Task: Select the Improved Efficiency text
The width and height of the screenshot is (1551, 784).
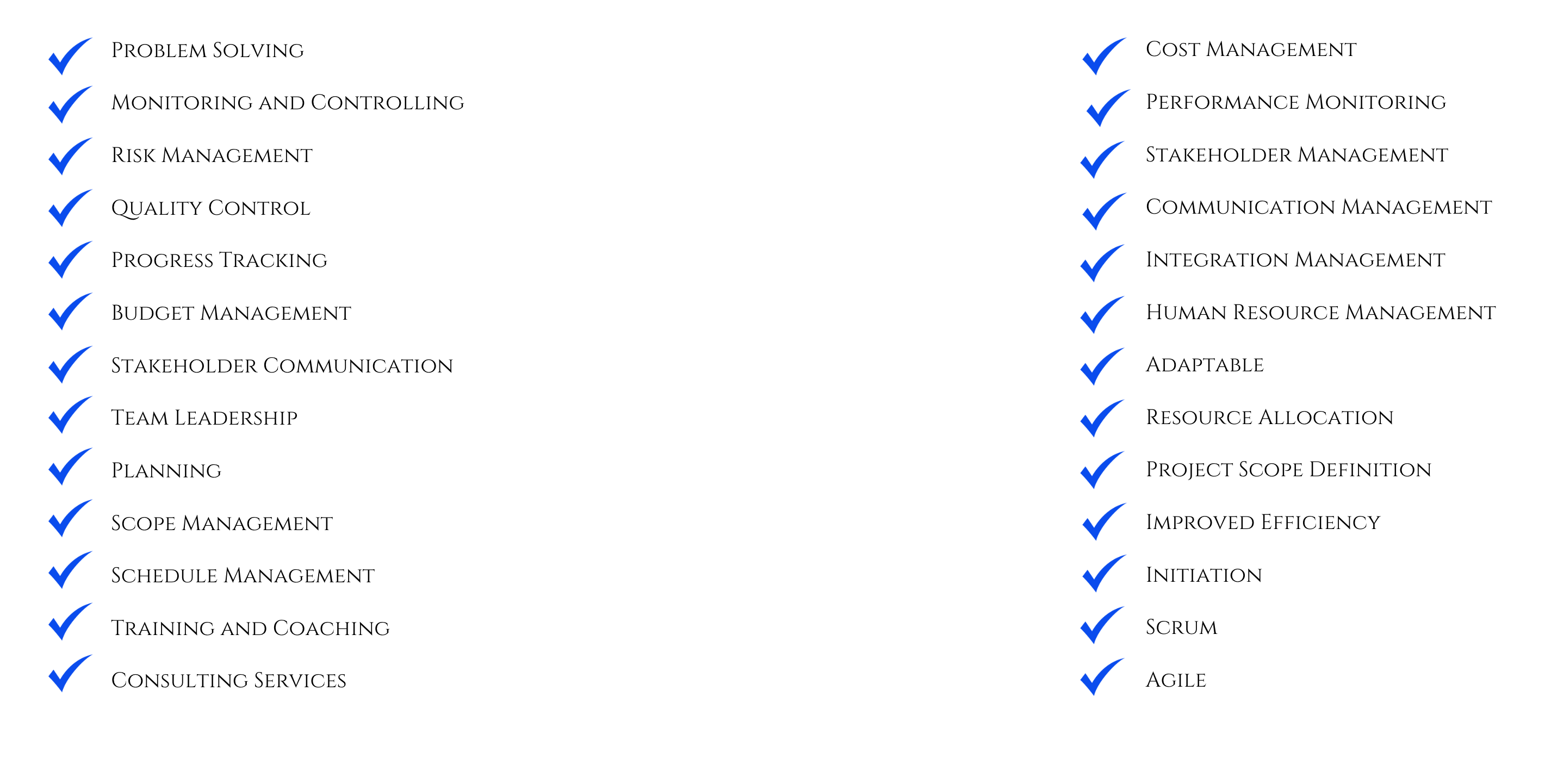Action: [x=1263, y=522]
